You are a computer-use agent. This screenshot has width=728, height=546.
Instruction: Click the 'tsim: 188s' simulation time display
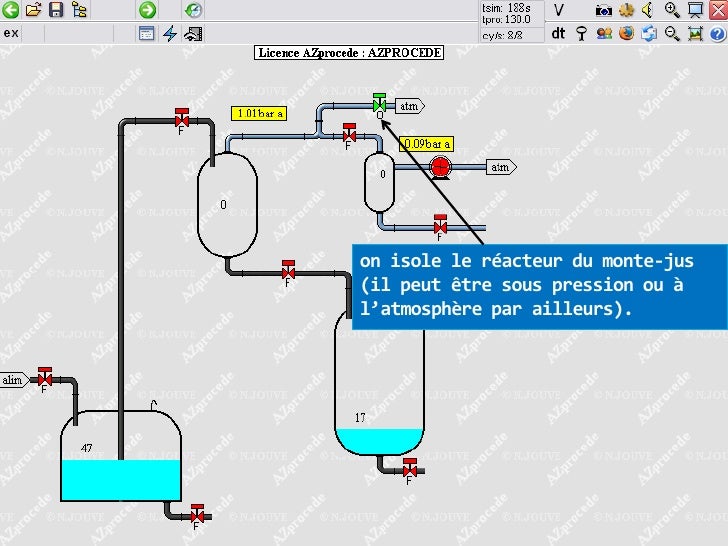(x=506, y=8)
